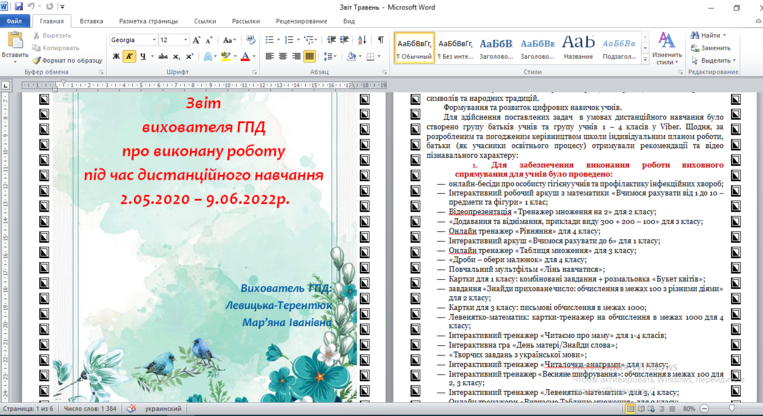Switch to print layout view icon
Image resolution: width=763 pixels, height=416 pixels.
pos(631,409)
